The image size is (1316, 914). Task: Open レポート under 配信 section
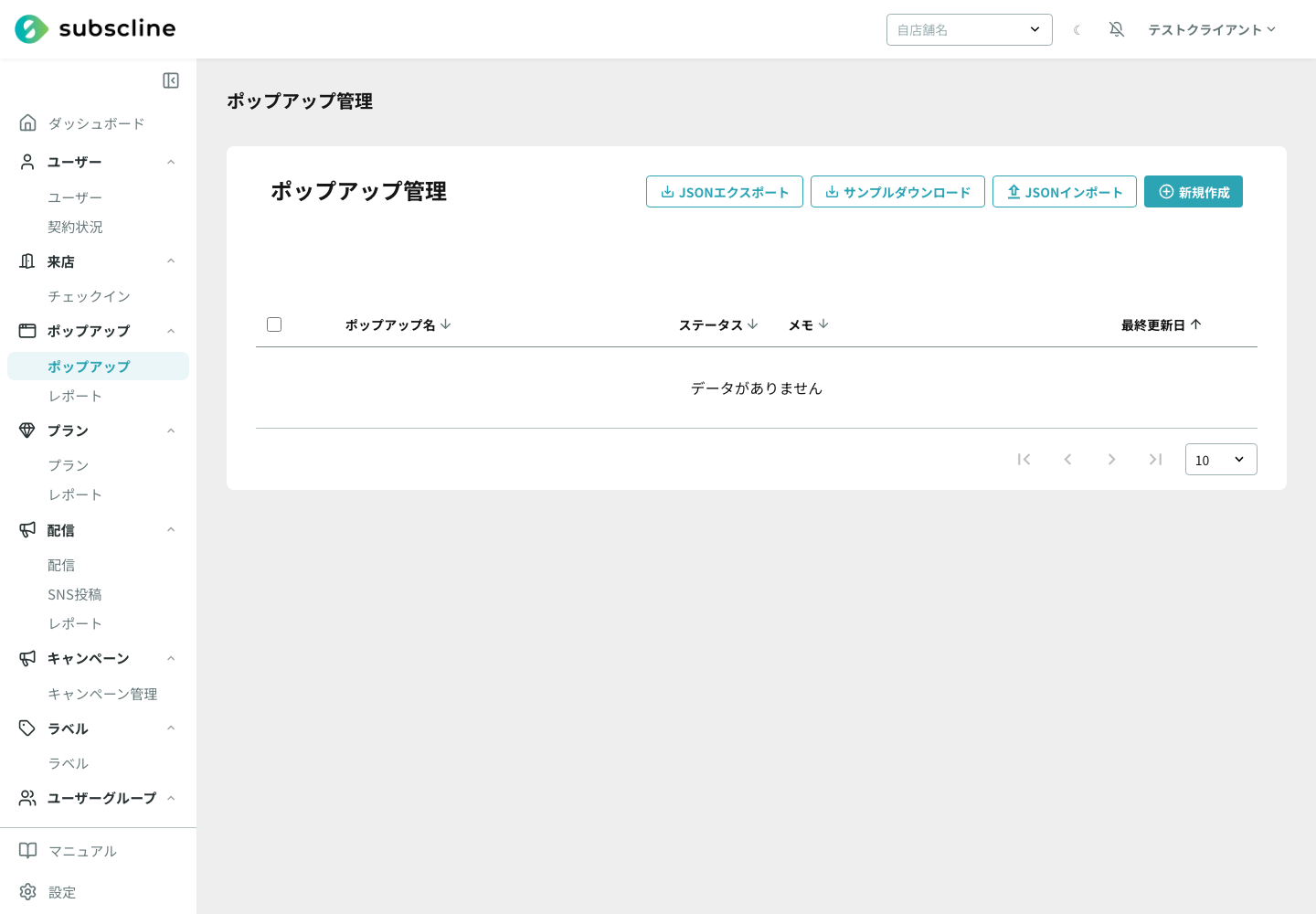(x=75, y=623)
